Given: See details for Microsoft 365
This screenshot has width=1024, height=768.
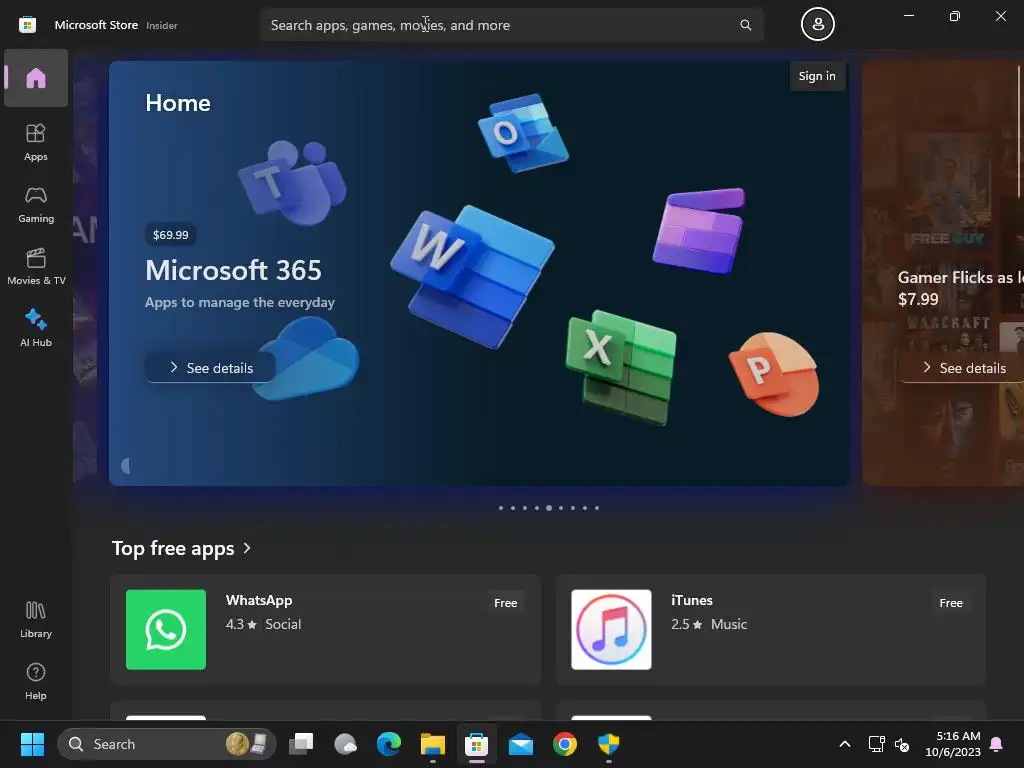Looking at the screenshot, I should point(210,368).
